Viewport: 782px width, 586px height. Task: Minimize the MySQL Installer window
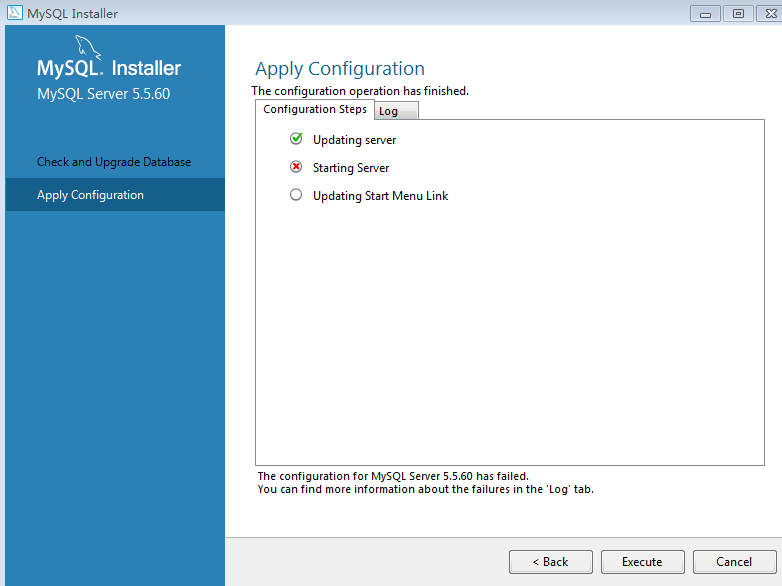pyautogui.click(x=707, y=13)
